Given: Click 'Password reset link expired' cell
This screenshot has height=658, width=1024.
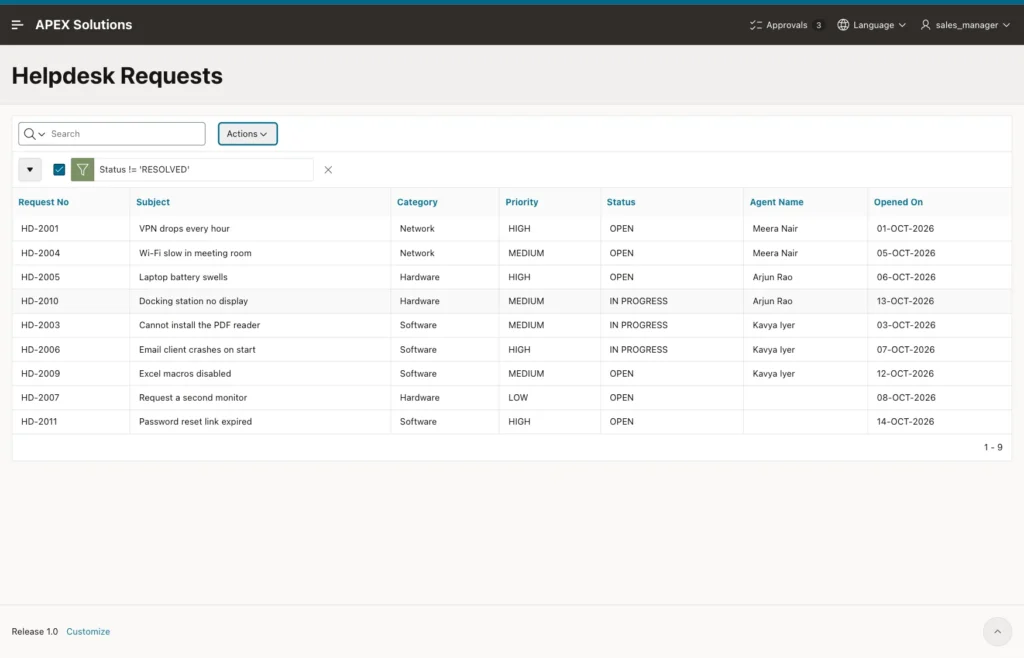Looking at the screenshot, I should (260, 422).
